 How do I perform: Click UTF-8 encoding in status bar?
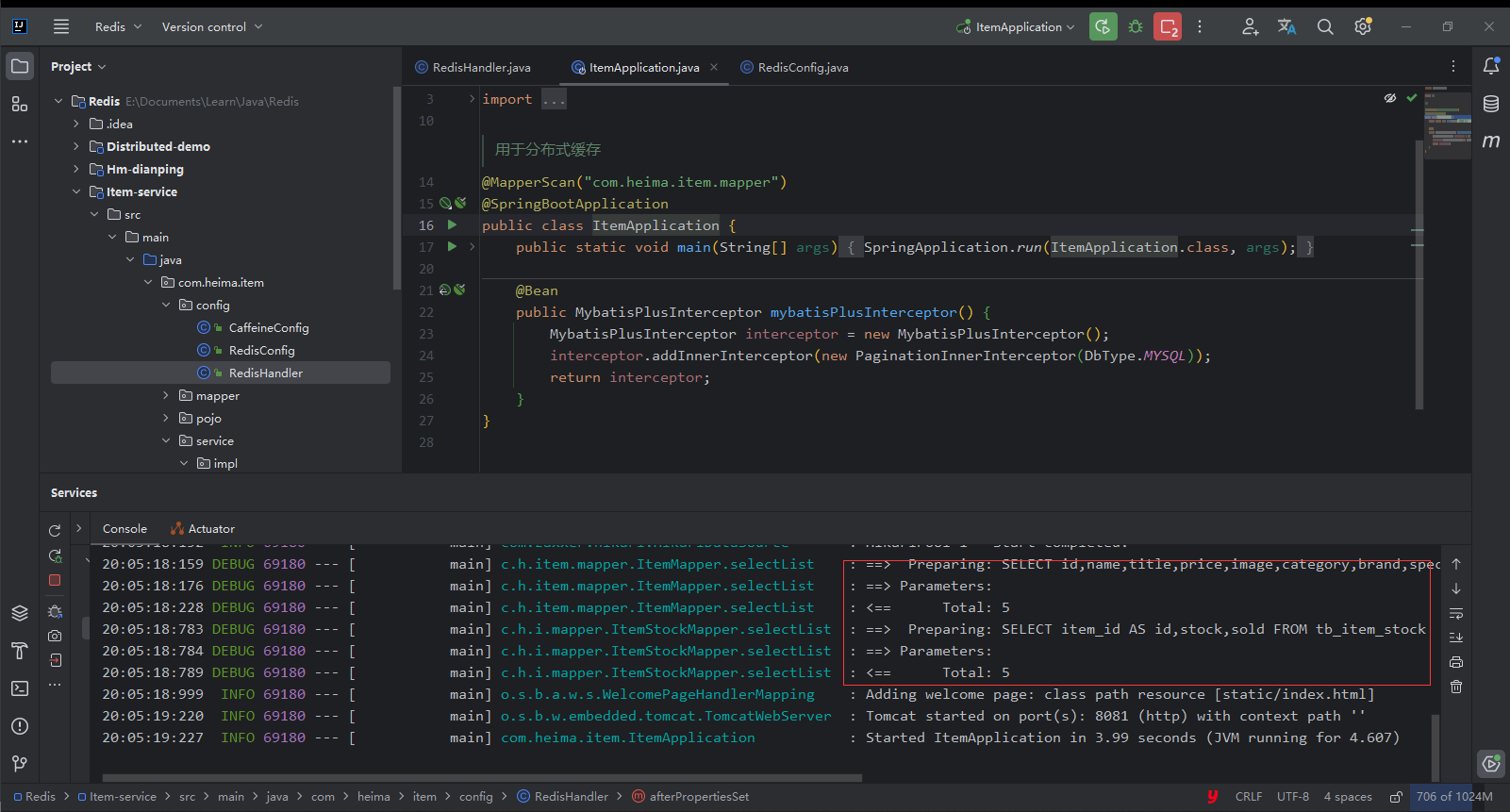[1293, 797]
